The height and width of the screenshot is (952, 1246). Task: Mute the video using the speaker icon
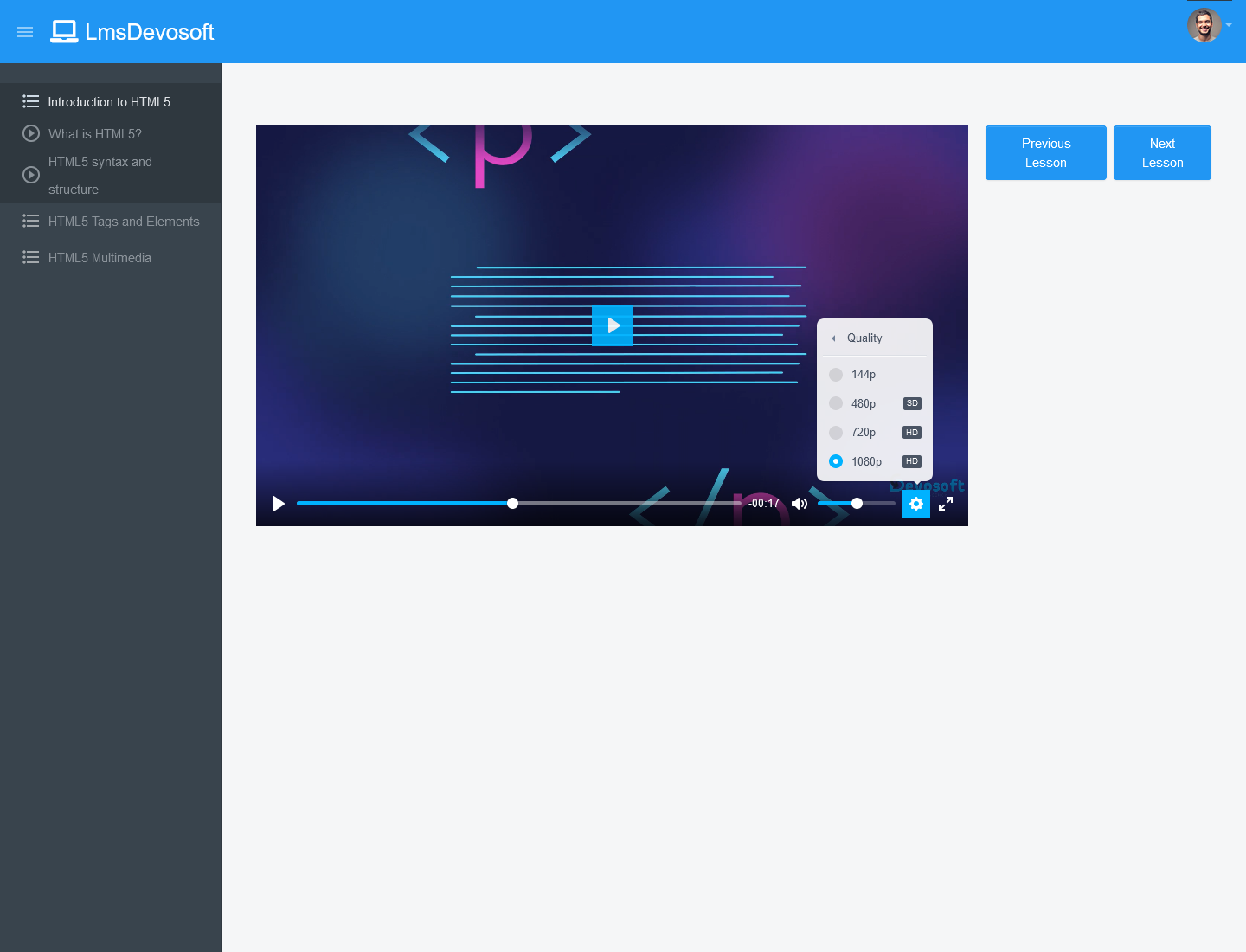(800, 504)
